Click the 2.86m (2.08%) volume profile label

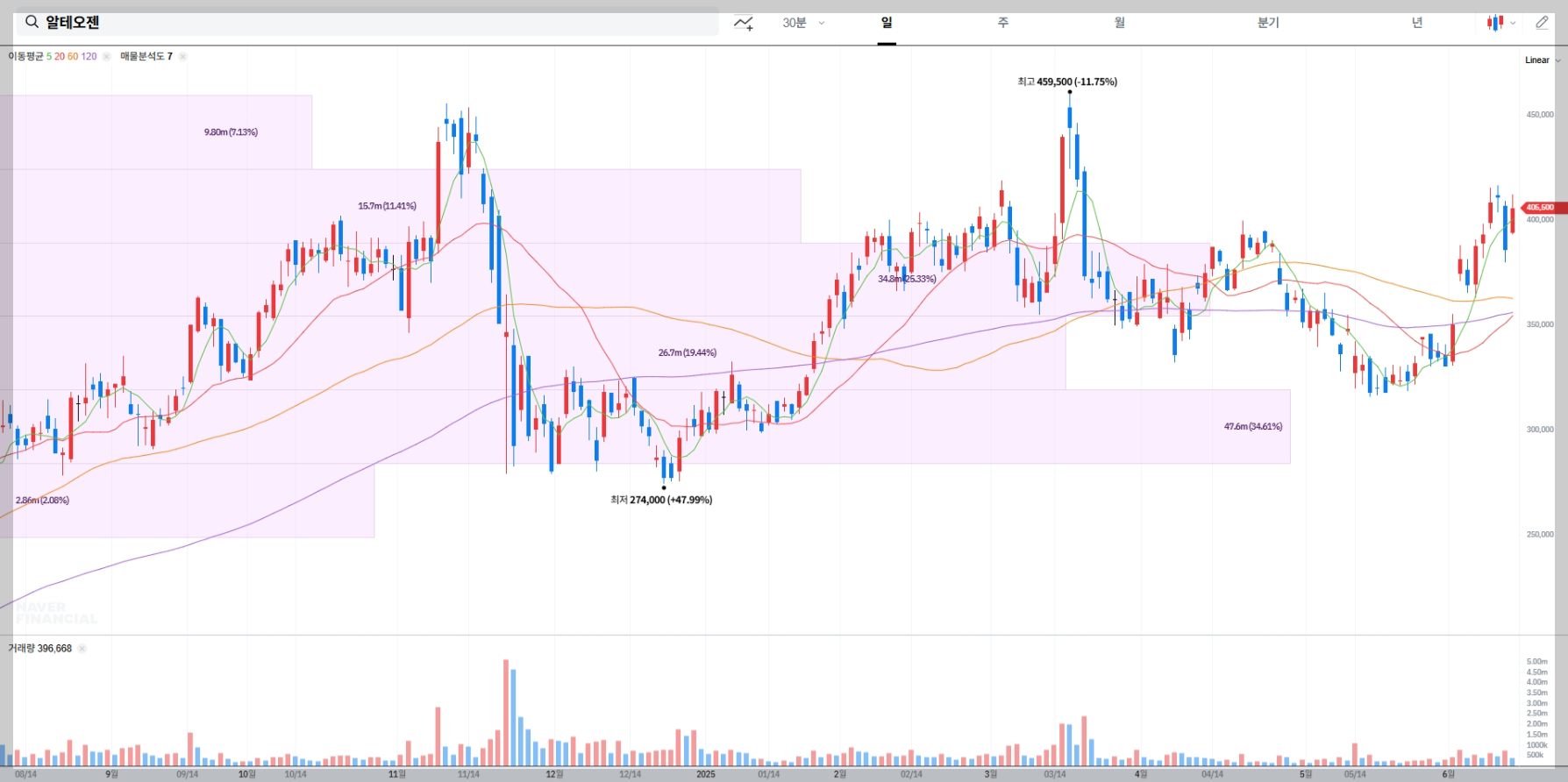point(42,501)
